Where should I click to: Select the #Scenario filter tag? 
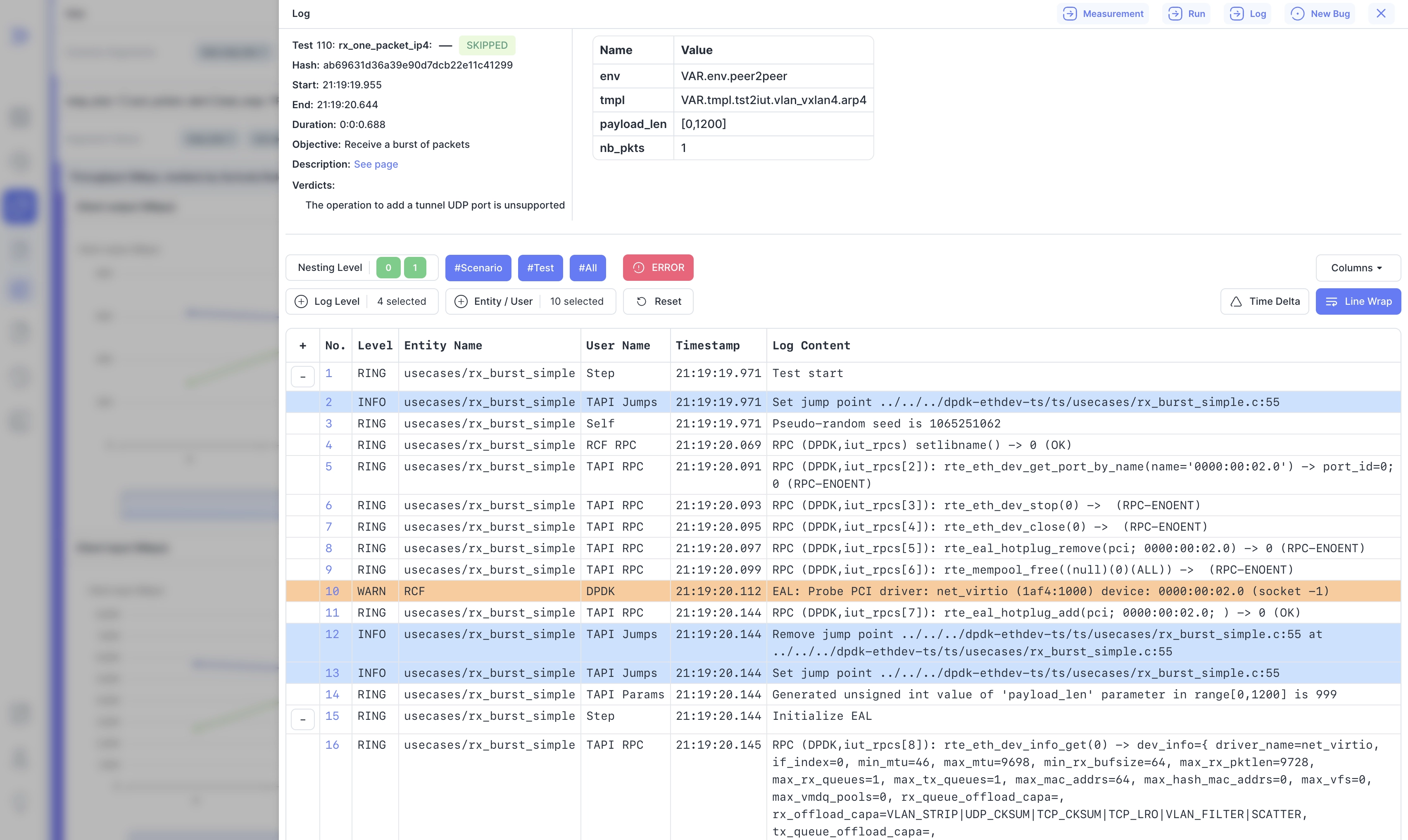pos(478,268)
